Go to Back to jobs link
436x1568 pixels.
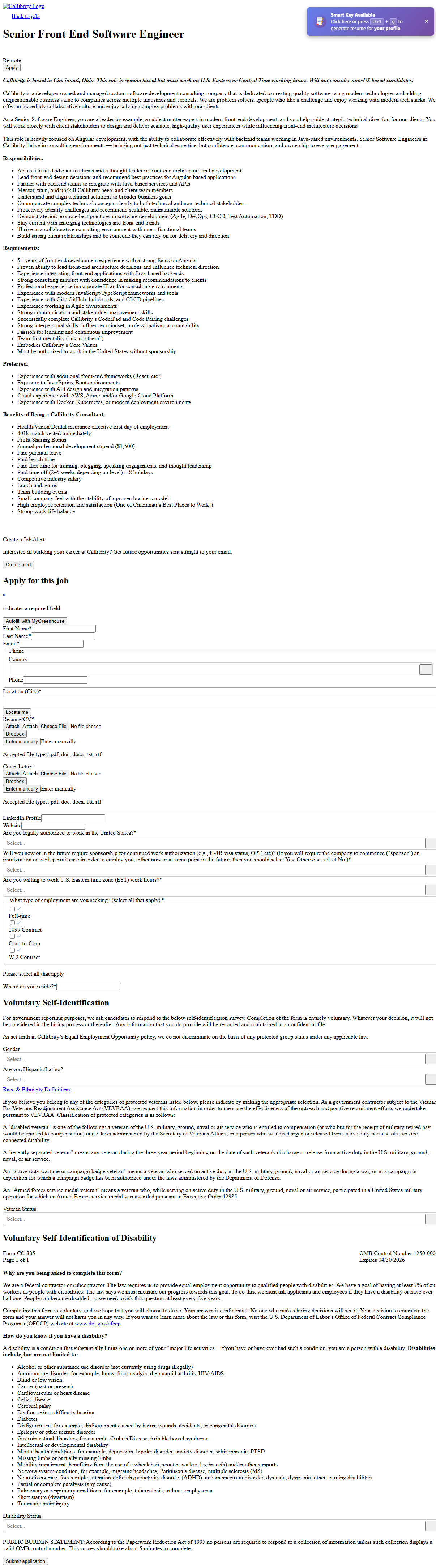26,16
